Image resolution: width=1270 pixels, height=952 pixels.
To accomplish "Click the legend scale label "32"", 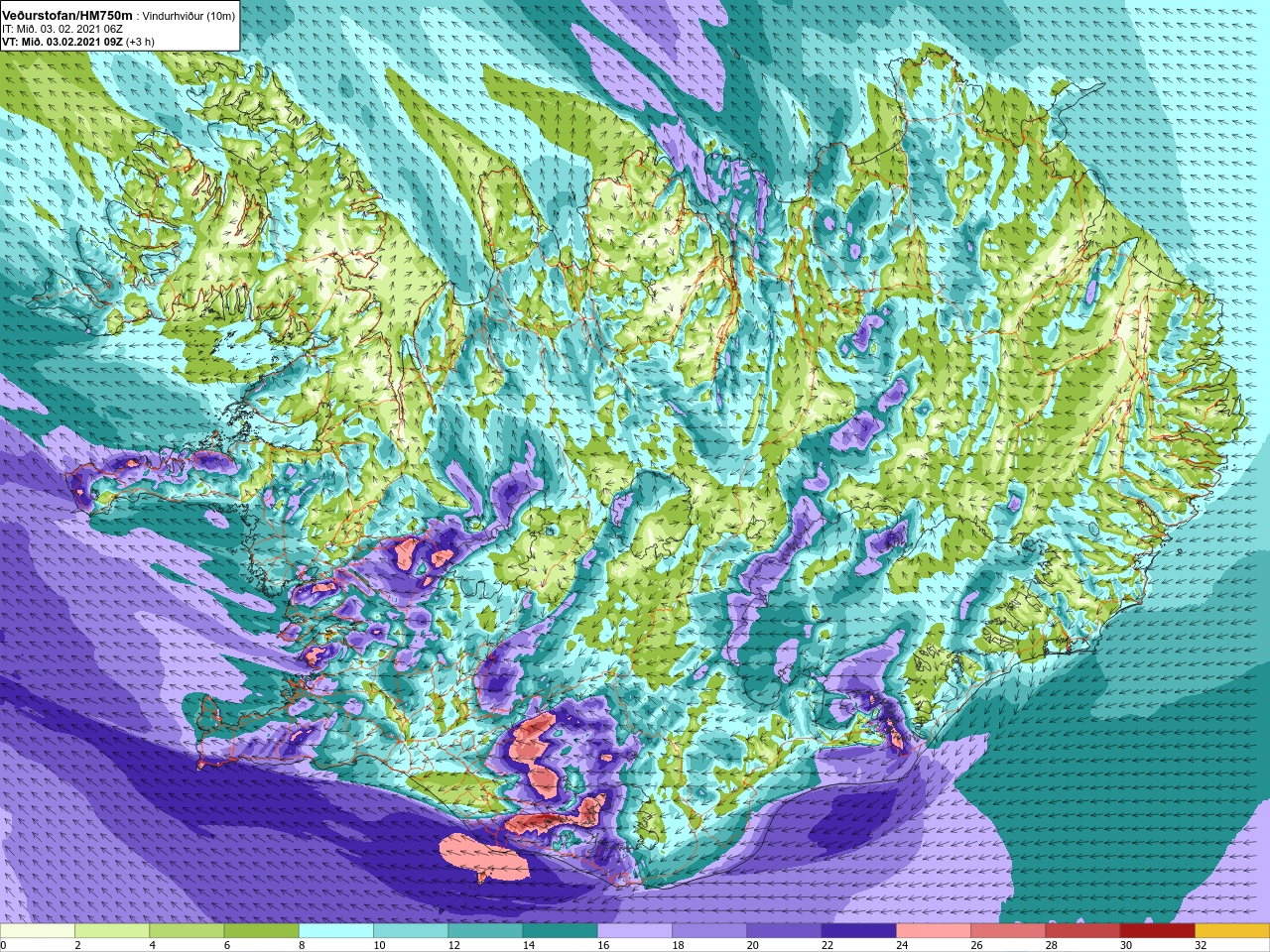I will point(1202,946).
